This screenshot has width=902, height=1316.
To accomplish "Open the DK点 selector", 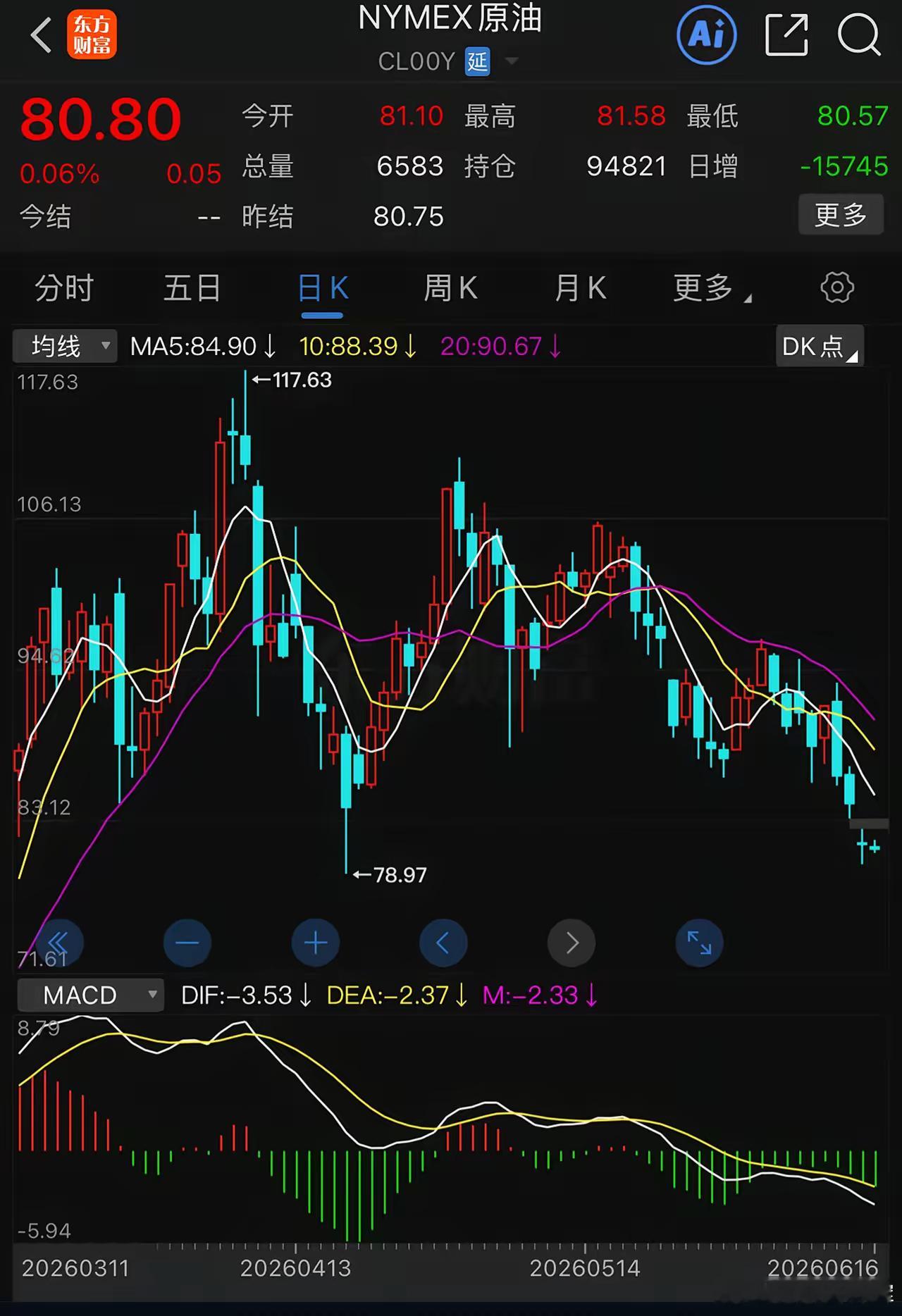I will pyautogui.click(x=820, y=346).
